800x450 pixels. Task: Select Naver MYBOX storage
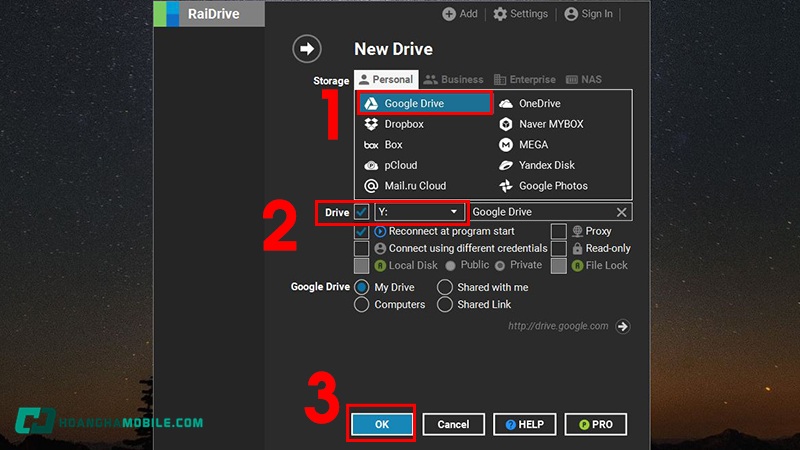tap(541, 124)
